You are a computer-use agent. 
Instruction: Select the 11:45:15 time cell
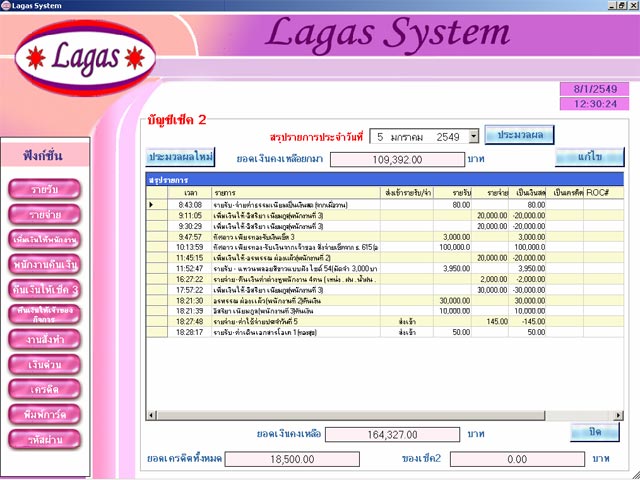pyautogui.click(x=190, y=258)
